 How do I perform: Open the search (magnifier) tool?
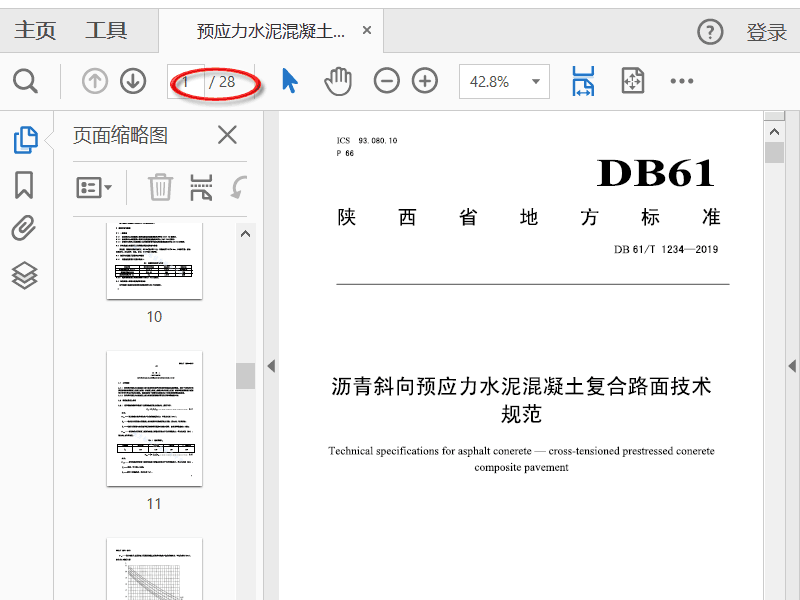tap(26, 81)
